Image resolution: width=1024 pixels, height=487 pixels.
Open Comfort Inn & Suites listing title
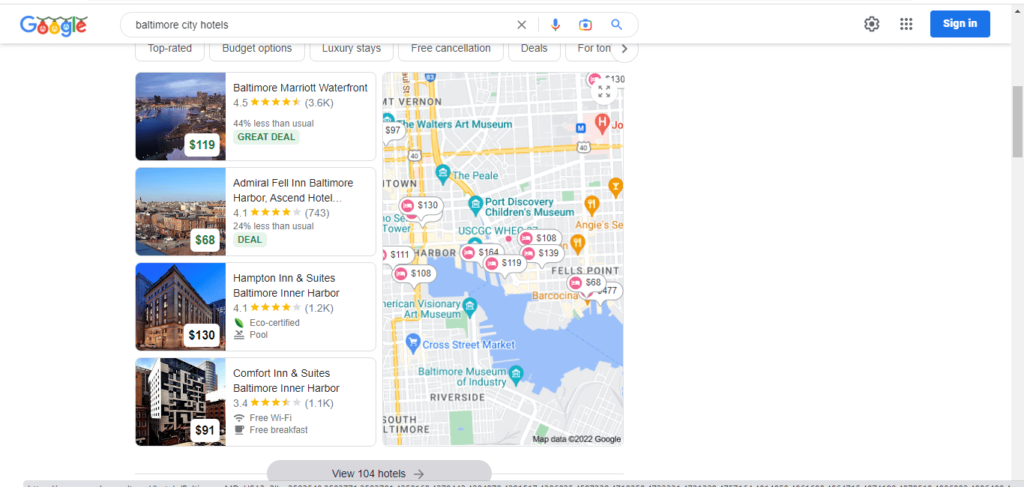click(x=286, y=381)
